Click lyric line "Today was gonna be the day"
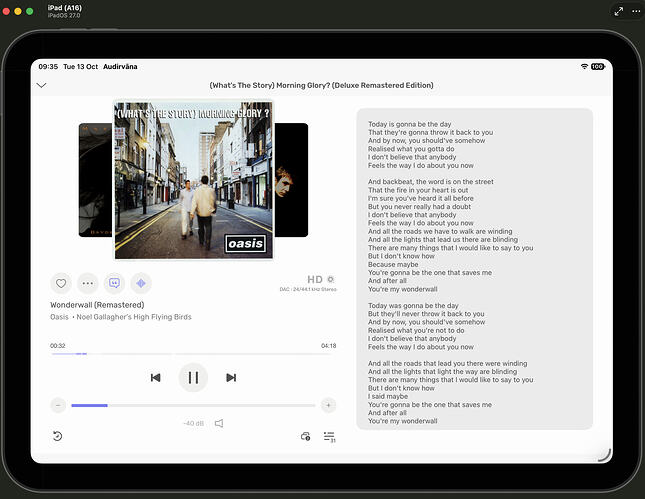Viewport: 645px width, 499px height. point(413,305)
